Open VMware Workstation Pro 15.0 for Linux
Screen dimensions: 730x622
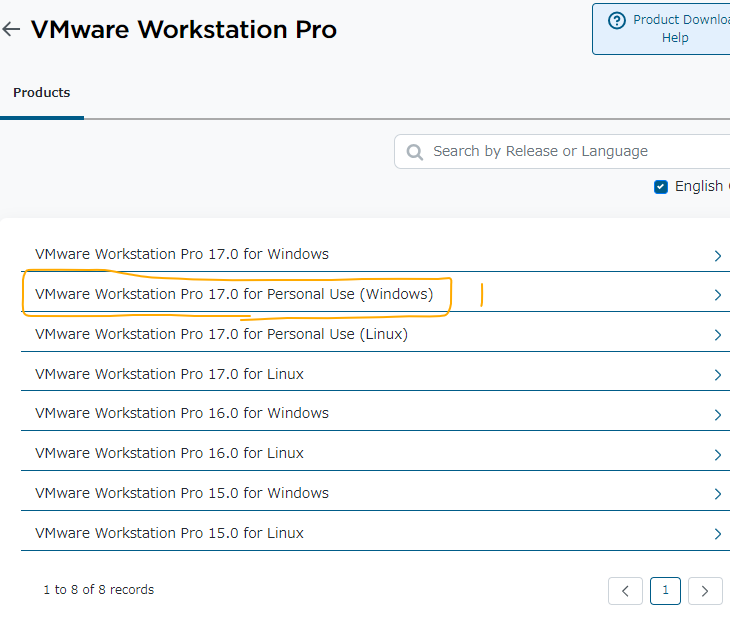tap(169, 534)
